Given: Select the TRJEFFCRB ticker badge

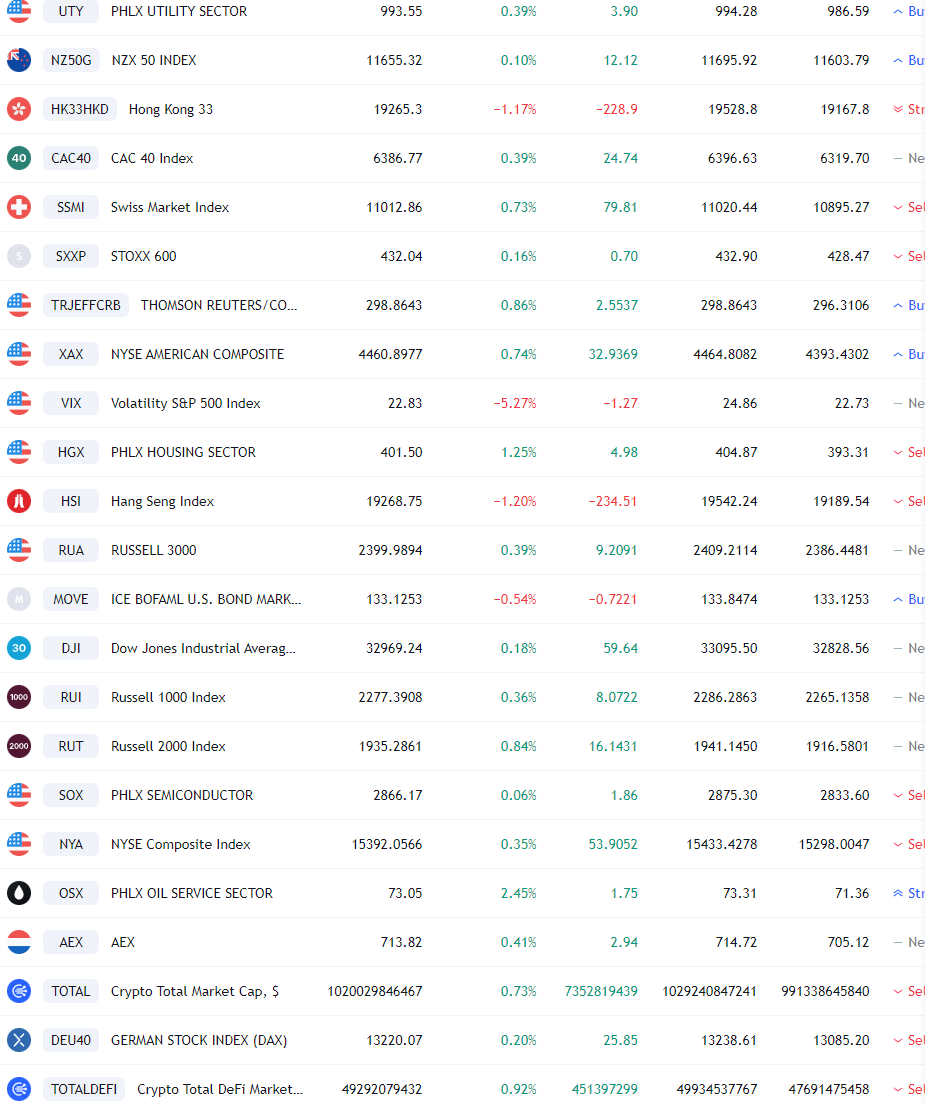Looking at the screenshot, I should [85, 305].
